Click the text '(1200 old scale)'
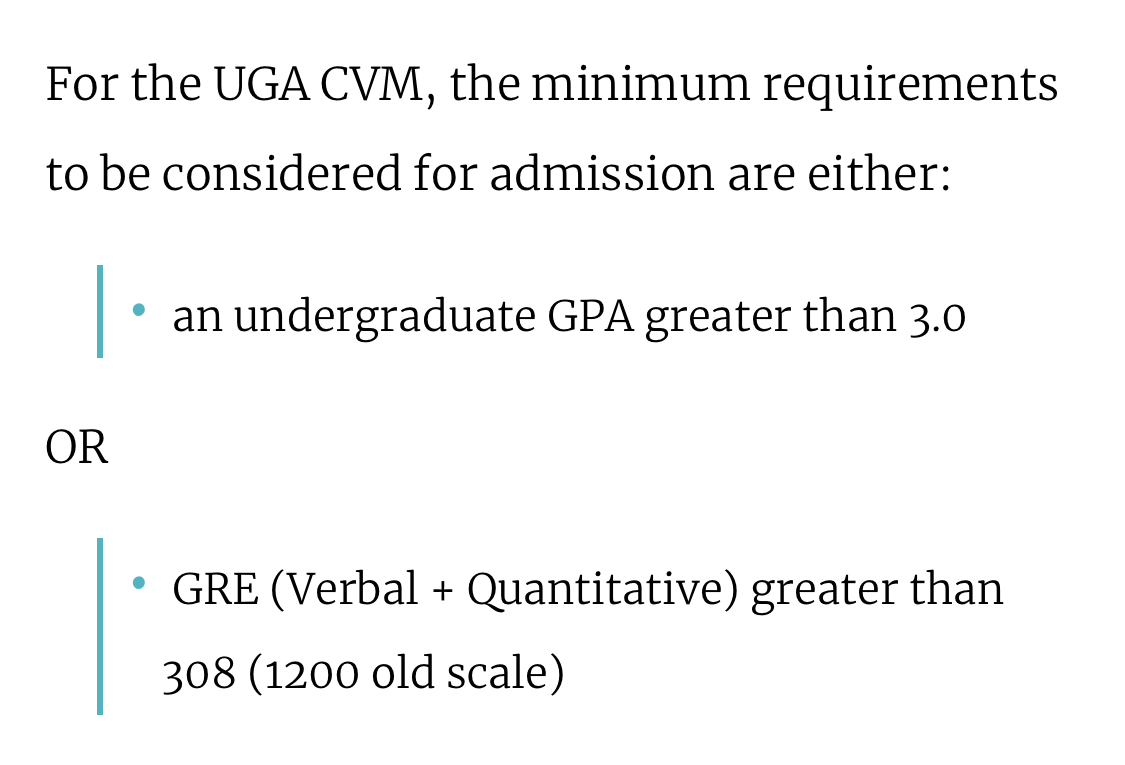This screenshot has width=1125, height=765. (407, 675)
